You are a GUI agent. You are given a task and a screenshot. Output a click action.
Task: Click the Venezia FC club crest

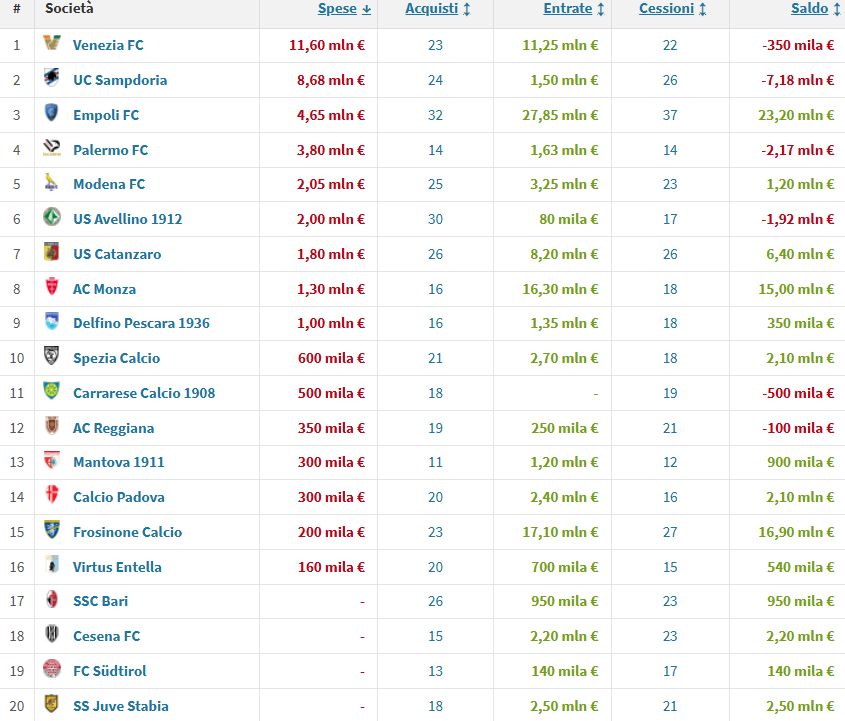52,43
